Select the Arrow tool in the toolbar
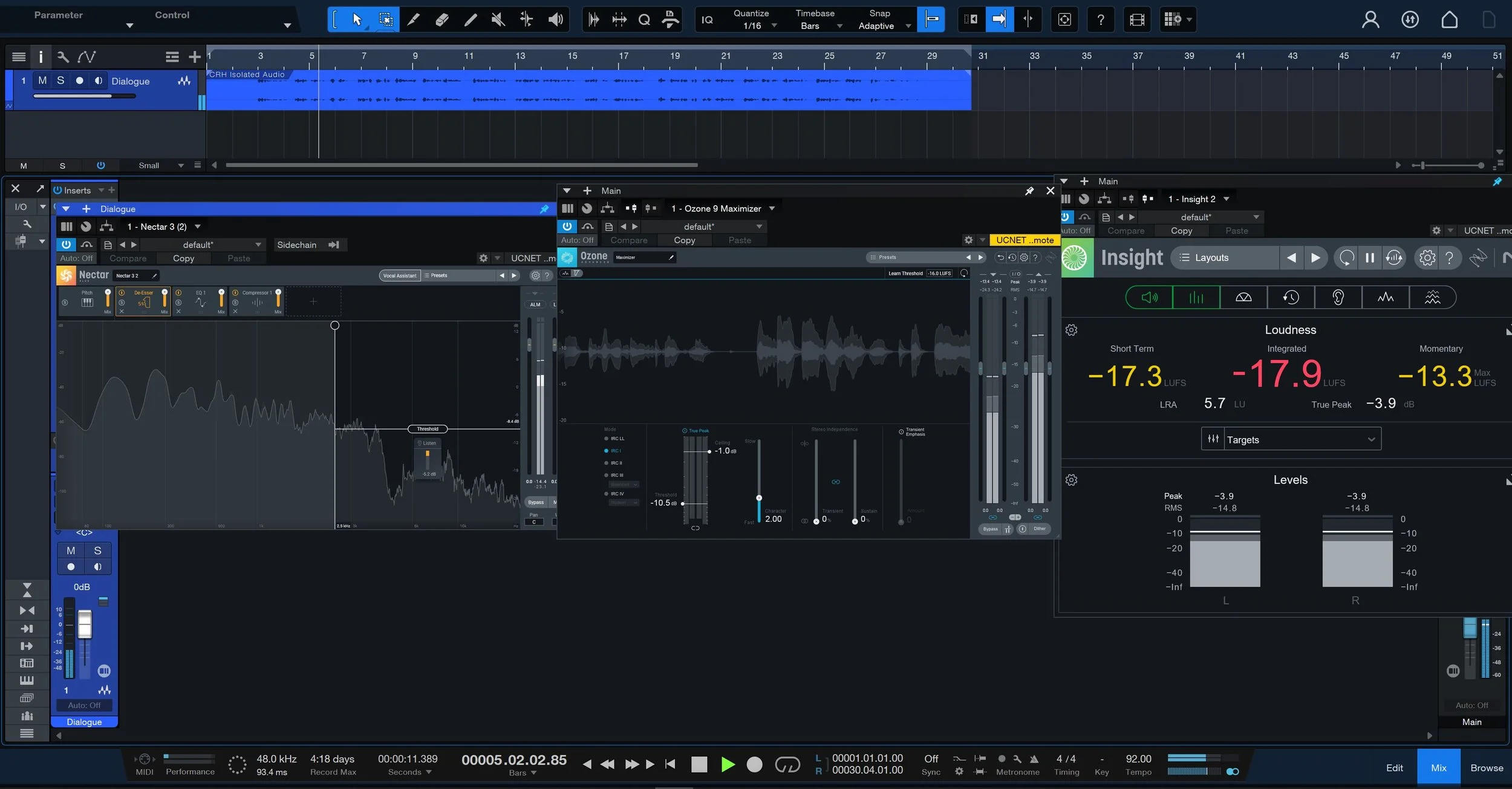This screenshot has width=1512, height=789. (357, 19)
